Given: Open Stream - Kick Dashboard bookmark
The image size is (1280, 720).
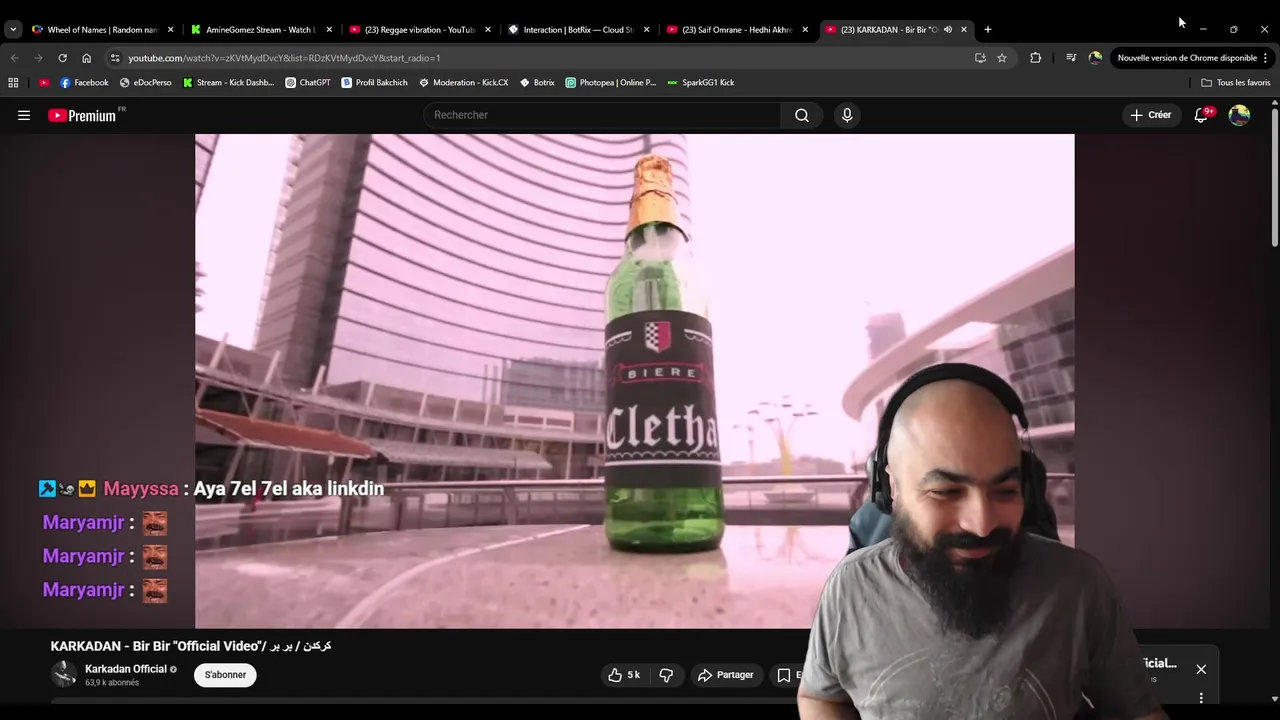Looking at the screenshot, I should (x=228, y=83).
